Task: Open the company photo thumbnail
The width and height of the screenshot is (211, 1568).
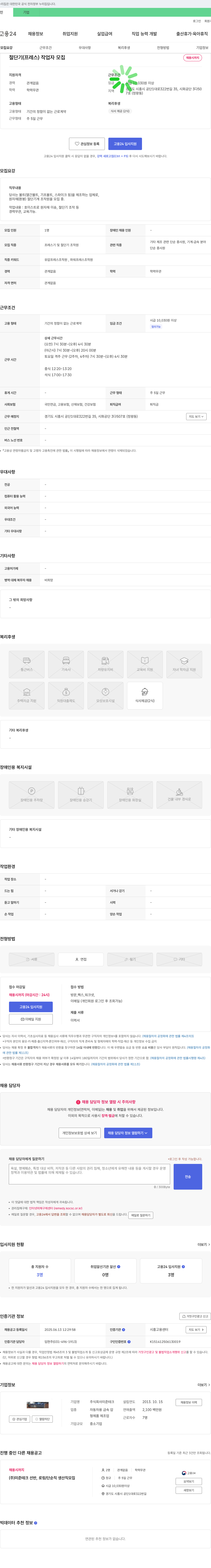Action: click(38, 1405)
